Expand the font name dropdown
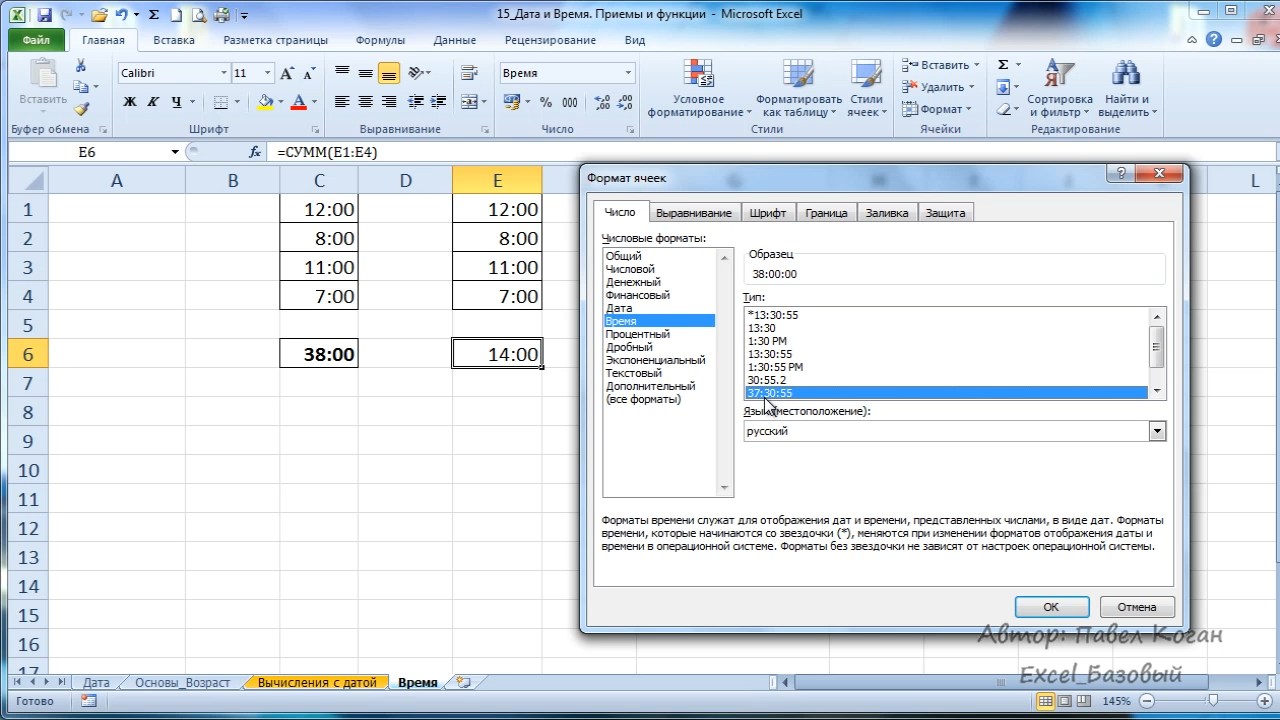1280x720 pixels. point(223,73)
